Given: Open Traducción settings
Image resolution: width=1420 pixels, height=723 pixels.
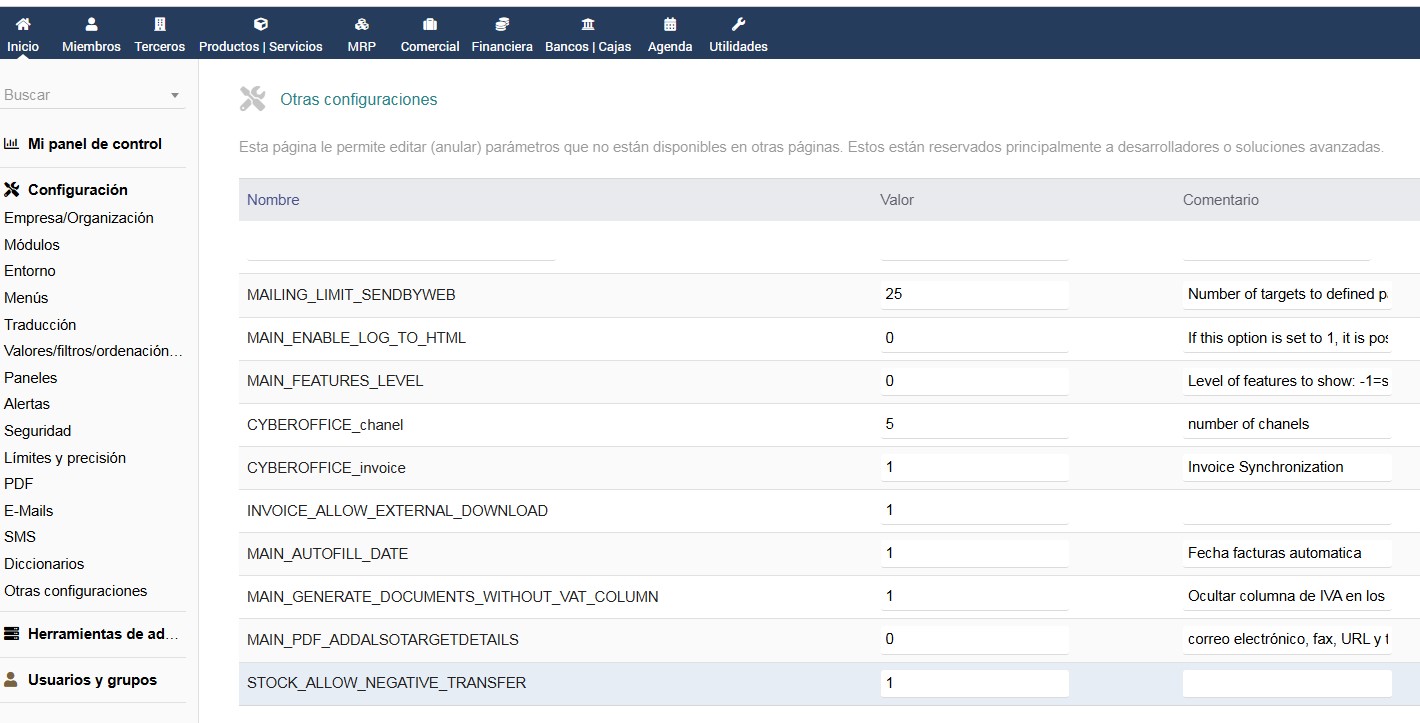Looking at the screenshot, I should click(x=40, y=325).
